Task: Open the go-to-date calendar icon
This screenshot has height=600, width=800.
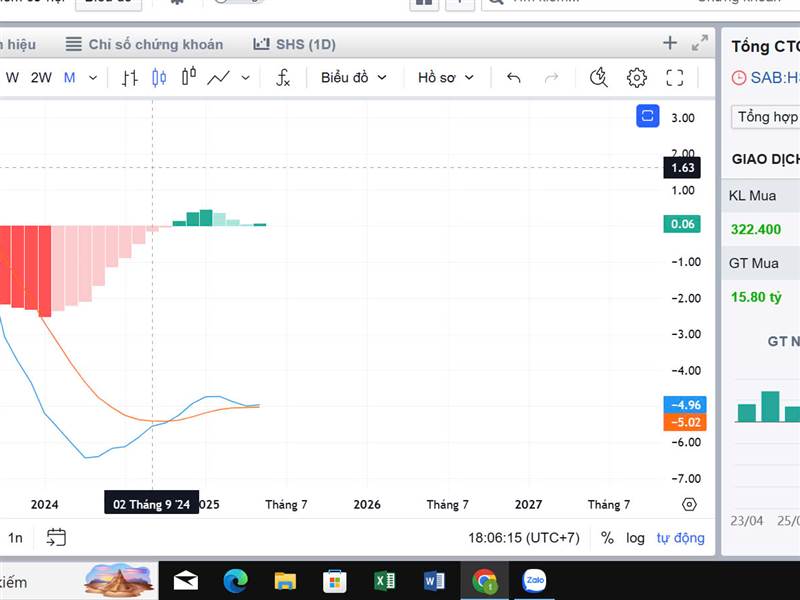Action: pyautogui.click(x=56, y=537)
